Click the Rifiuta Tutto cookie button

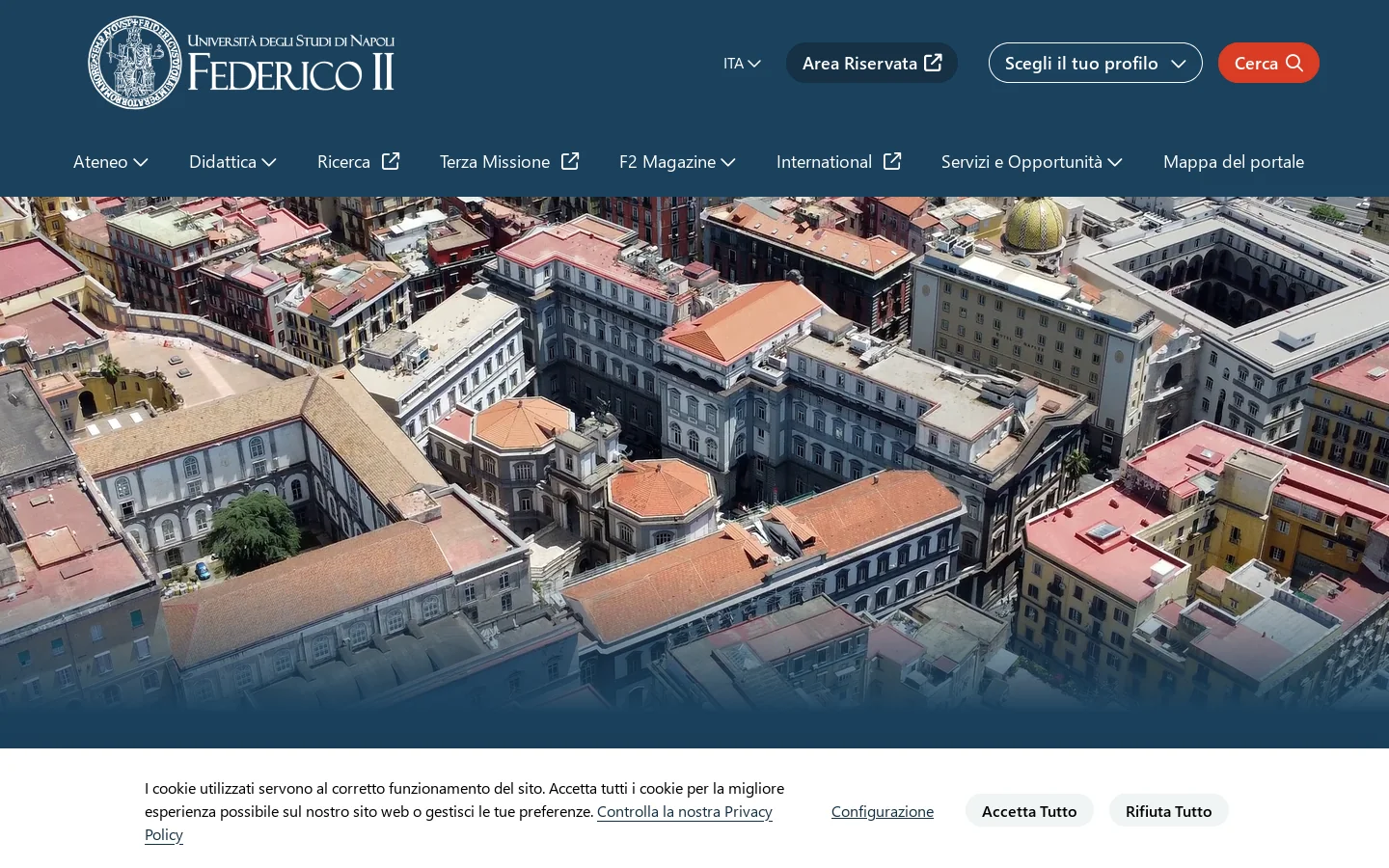coord(1168,811)
